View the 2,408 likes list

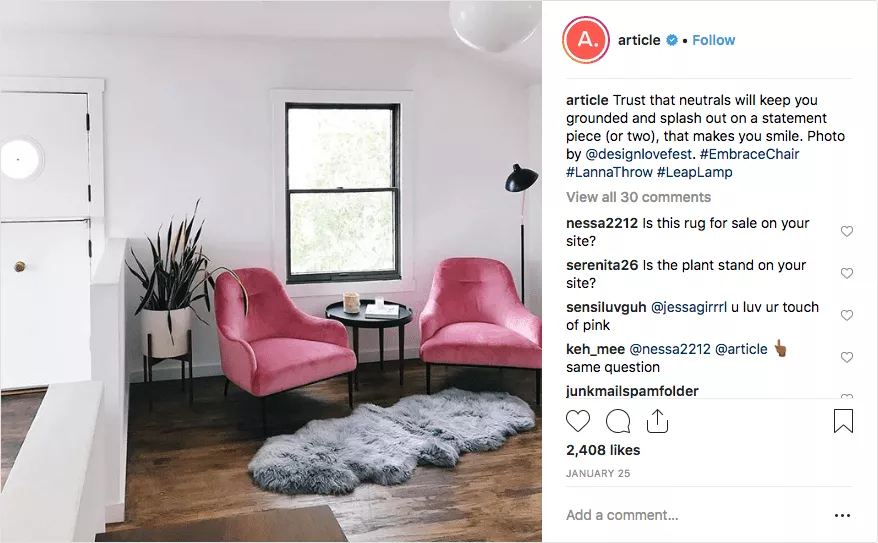coord(603,450)
